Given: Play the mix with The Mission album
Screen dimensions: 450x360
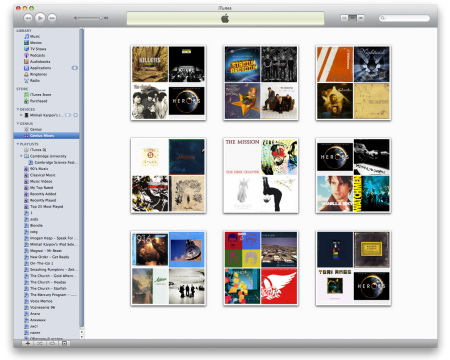Looking at the screenshot, I should 261,176.
